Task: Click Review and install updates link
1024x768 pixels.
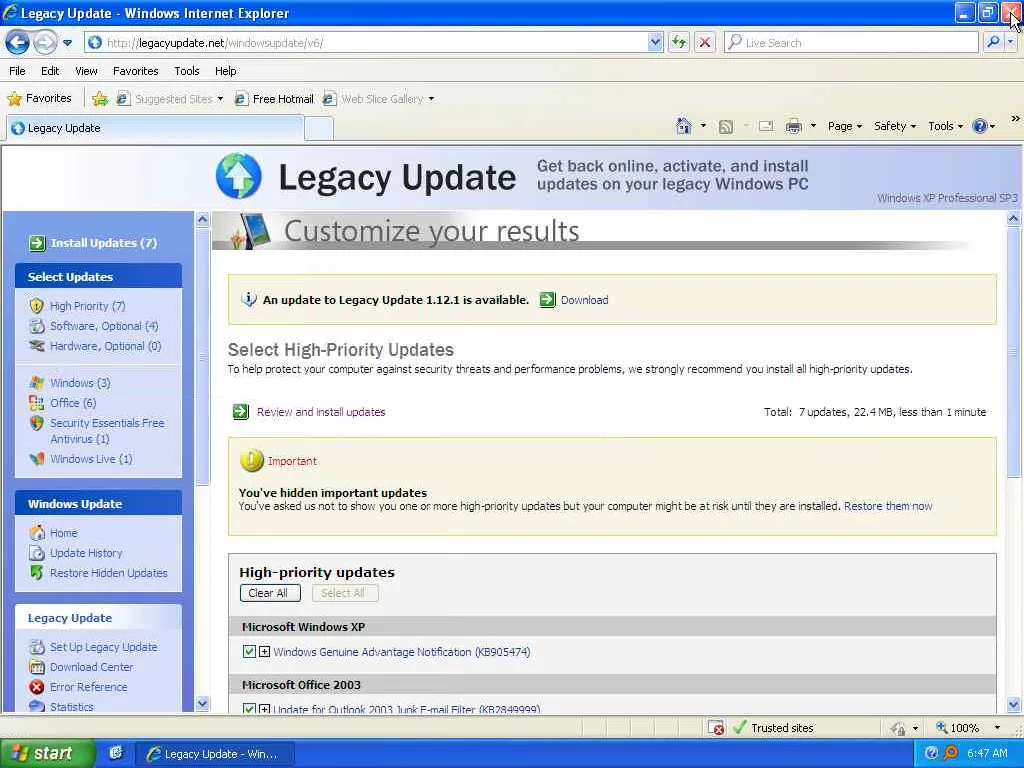Action: [x=321, y=412]
